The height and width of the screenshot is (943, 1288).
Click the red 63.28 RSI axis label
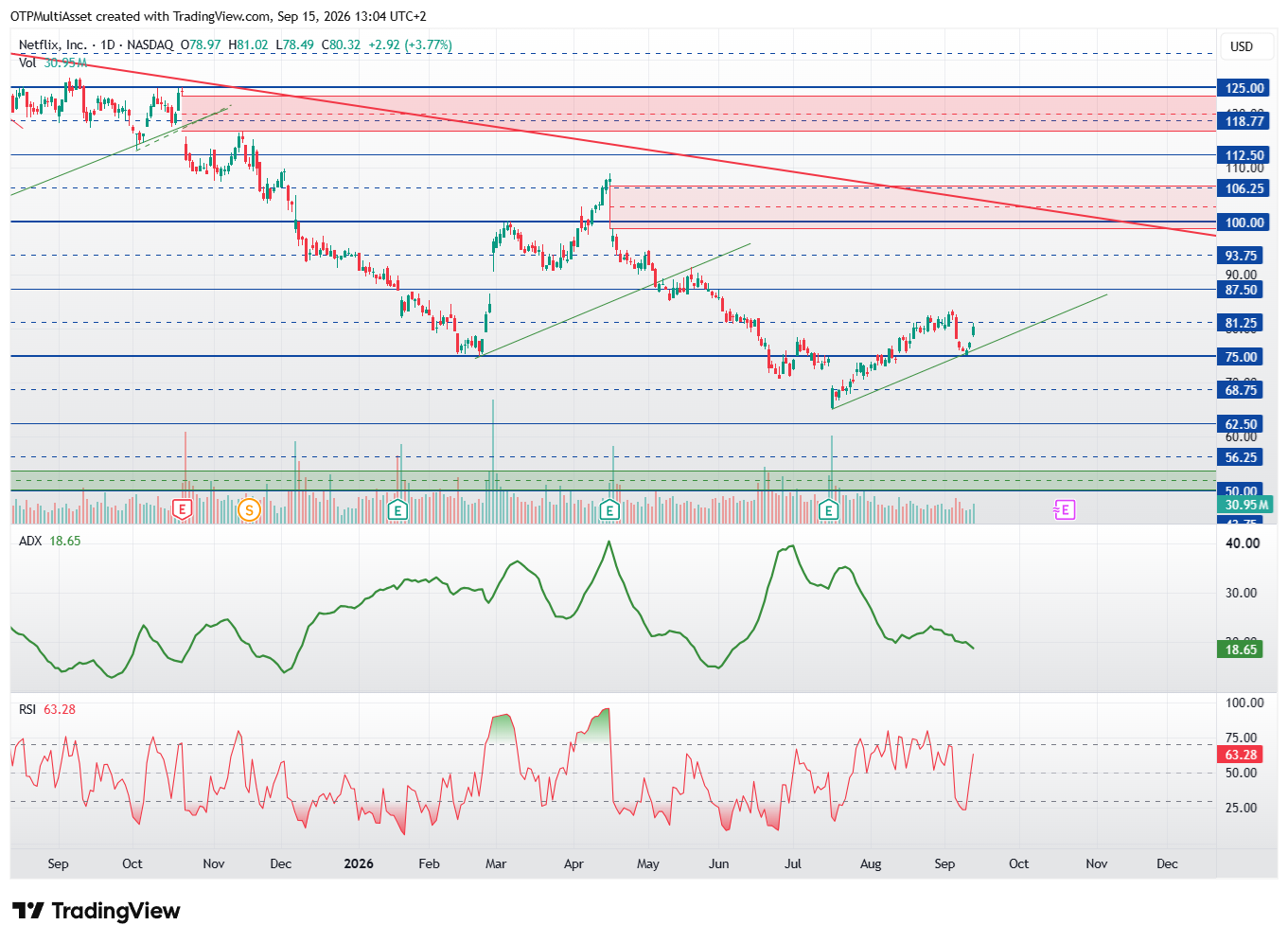(1241, 755)
